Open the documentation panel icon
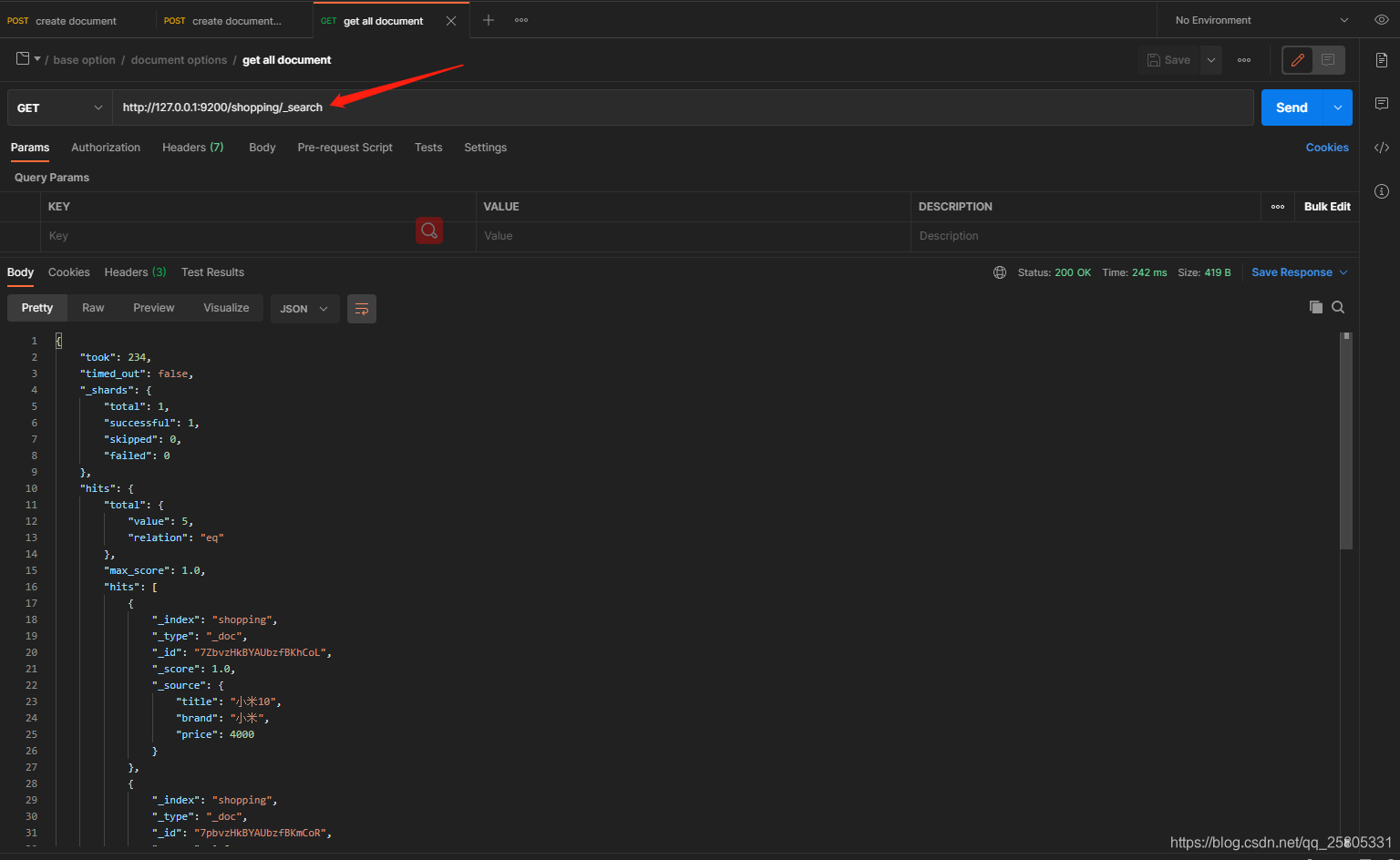This screenshot has height=860, width=1400. 1381,59
